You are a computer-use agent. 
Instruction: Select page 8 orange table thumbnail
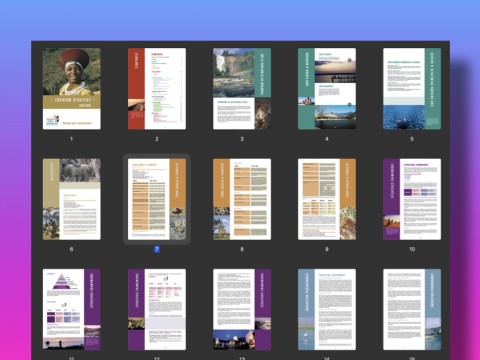(x=242, y=199)
